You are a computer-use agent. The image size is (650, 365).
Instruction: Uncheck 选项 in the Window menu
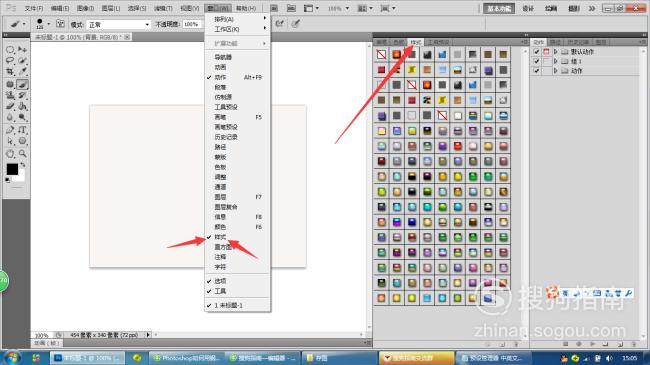point(238,281)
